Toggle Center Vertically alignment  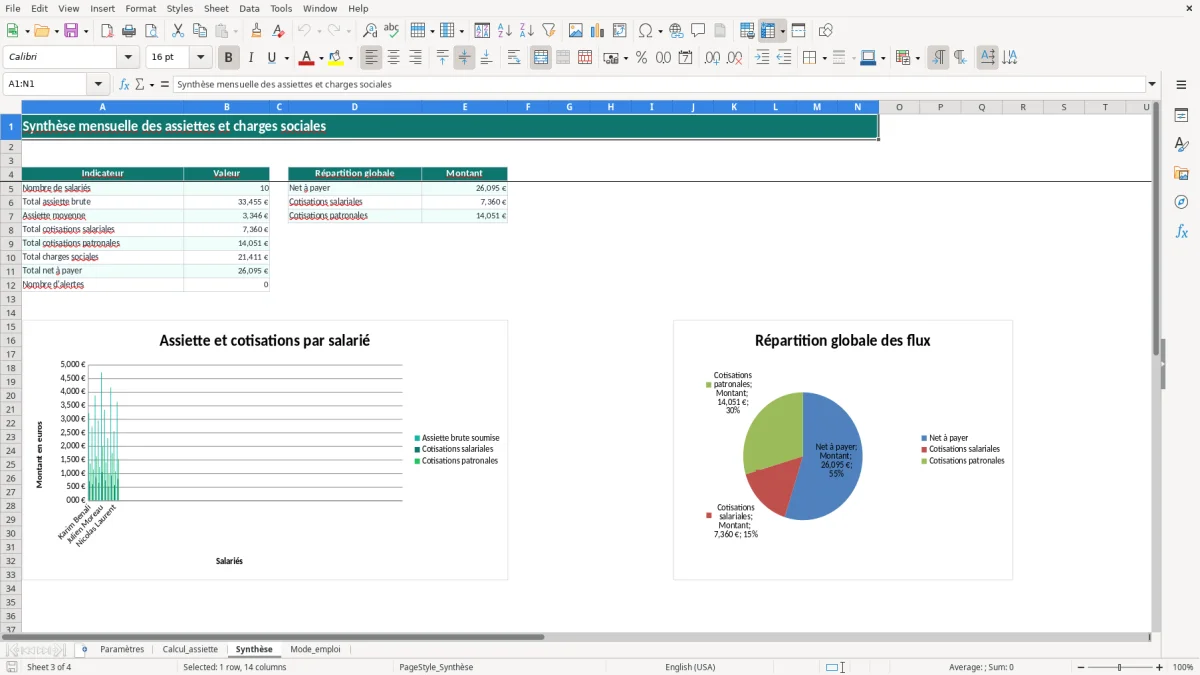[464, 58]
